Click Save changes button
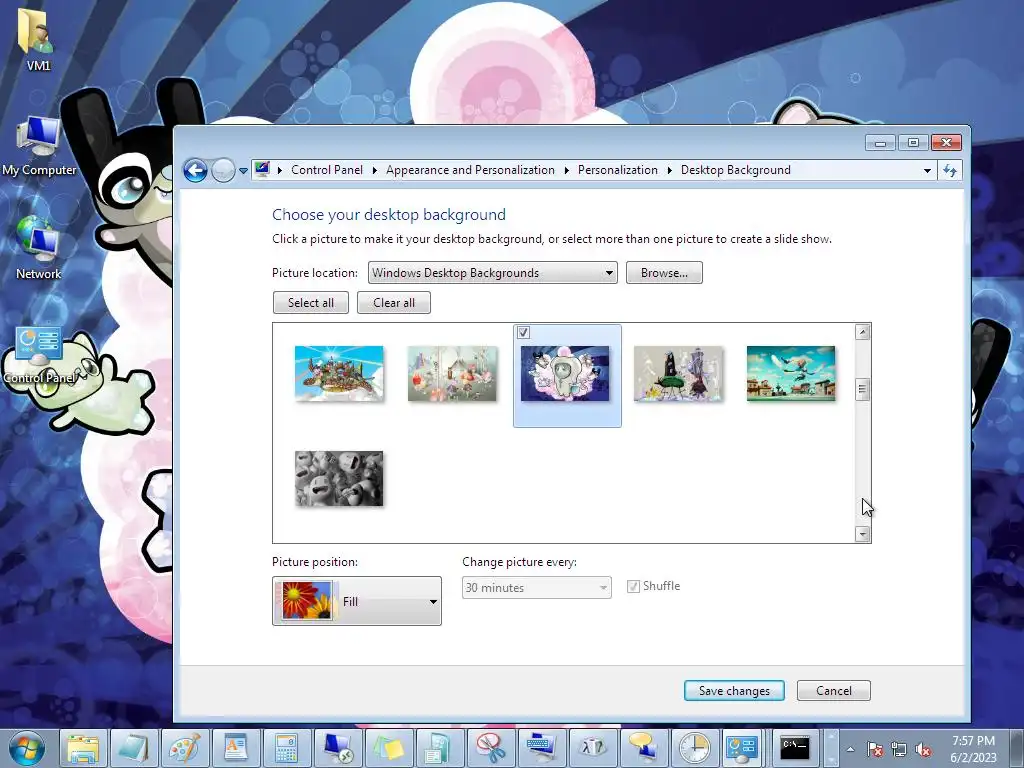Screen dimensions: 1024x768 pos(734,690)
